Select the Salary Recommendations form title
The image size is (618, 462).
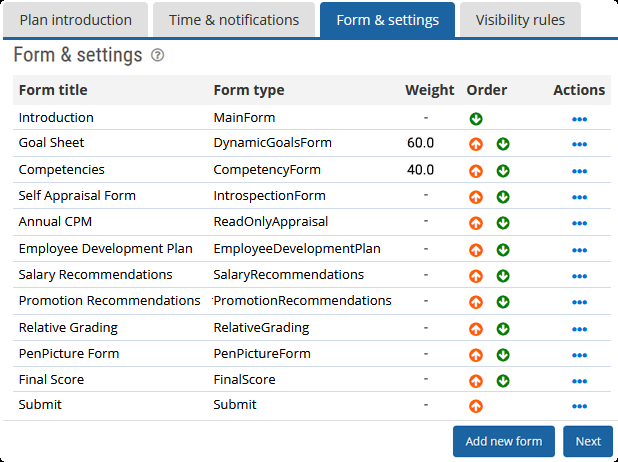tap(95, 274)
